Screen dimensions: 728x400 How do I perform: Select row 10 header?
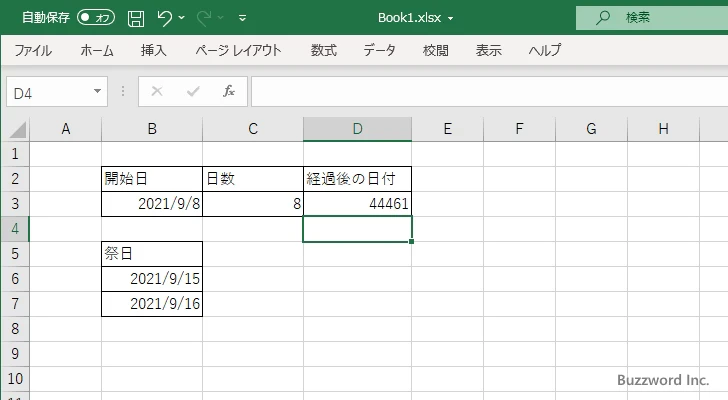tap(15, 379)
